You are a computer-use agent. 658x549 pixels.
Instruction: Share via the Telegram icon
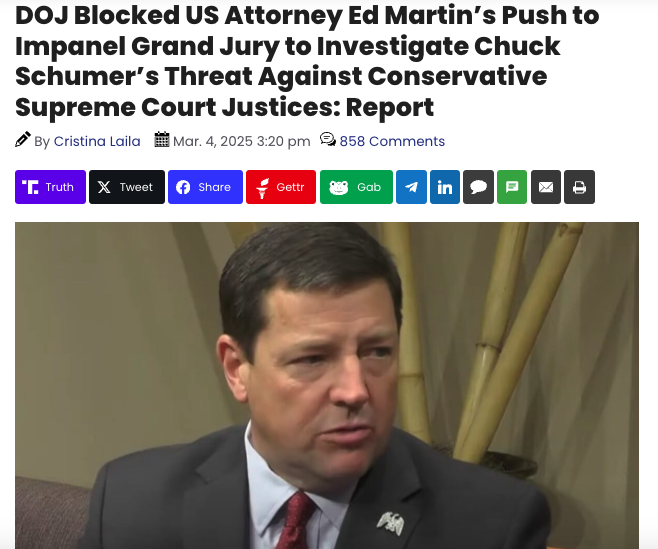click(x=411, y=187)
